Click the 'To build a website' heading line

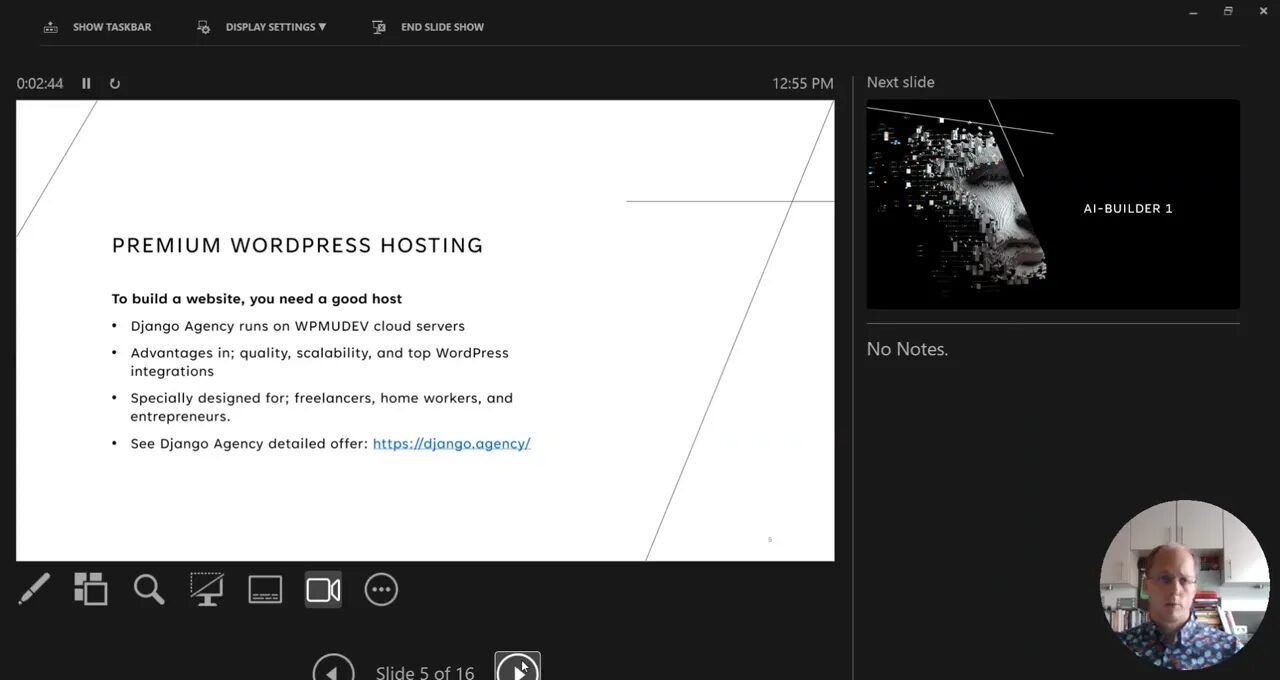pyautogui.click(x=257, y=298)
